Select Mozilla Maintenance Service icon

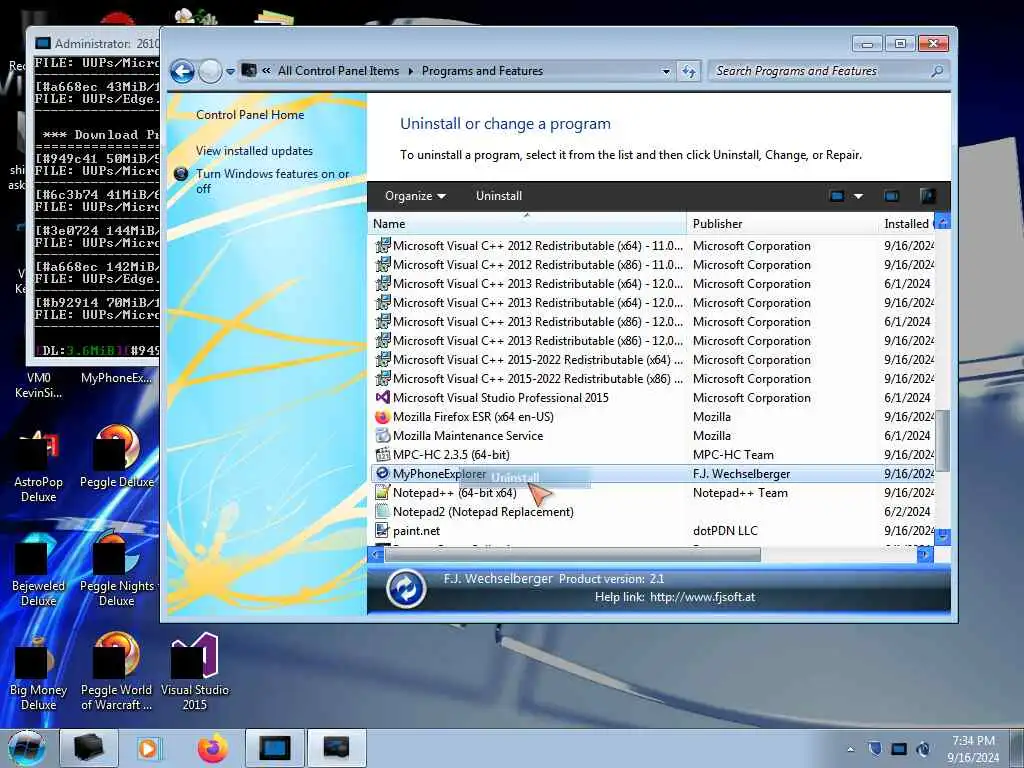(x=383, y=435)
